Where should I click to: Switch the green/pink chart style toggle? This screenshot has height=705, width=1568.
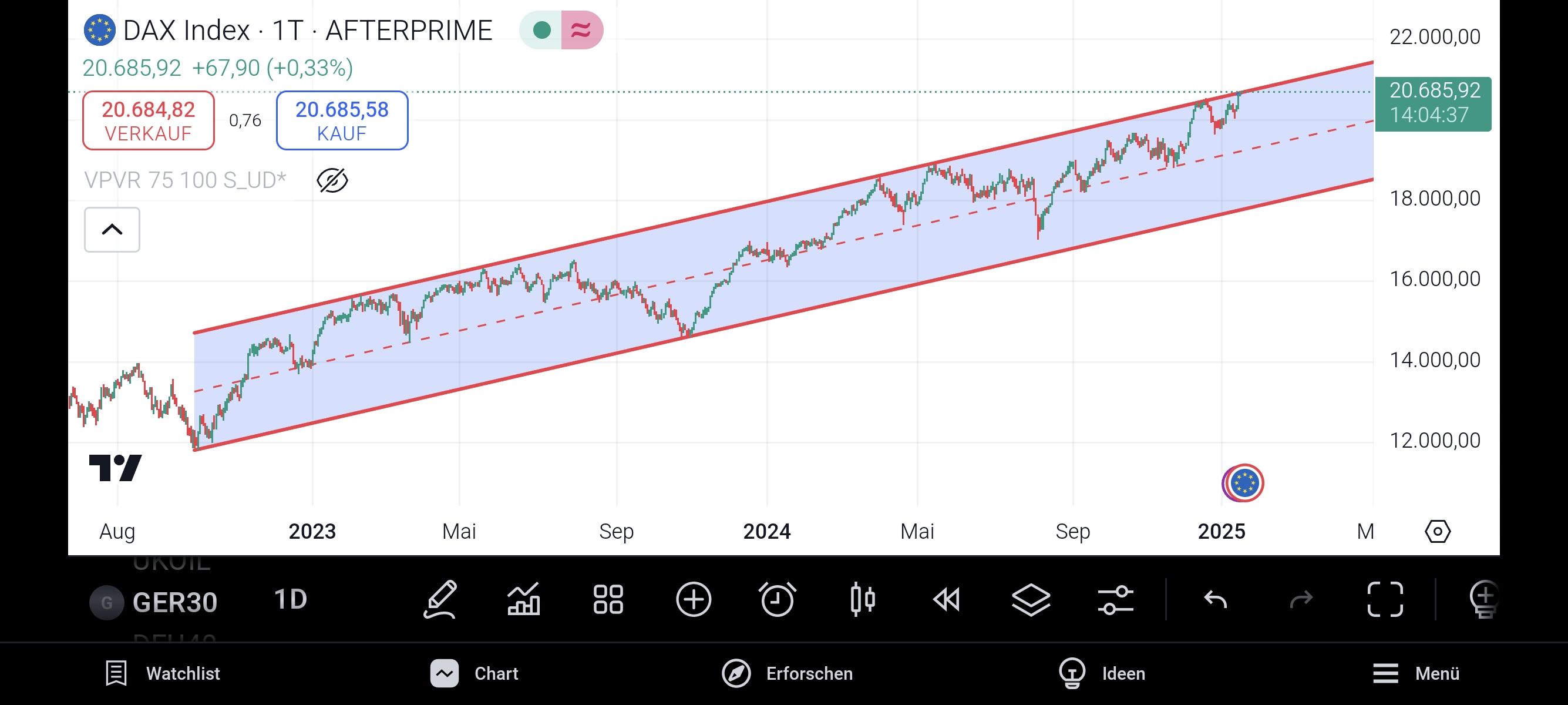click(x=561, y=29)
